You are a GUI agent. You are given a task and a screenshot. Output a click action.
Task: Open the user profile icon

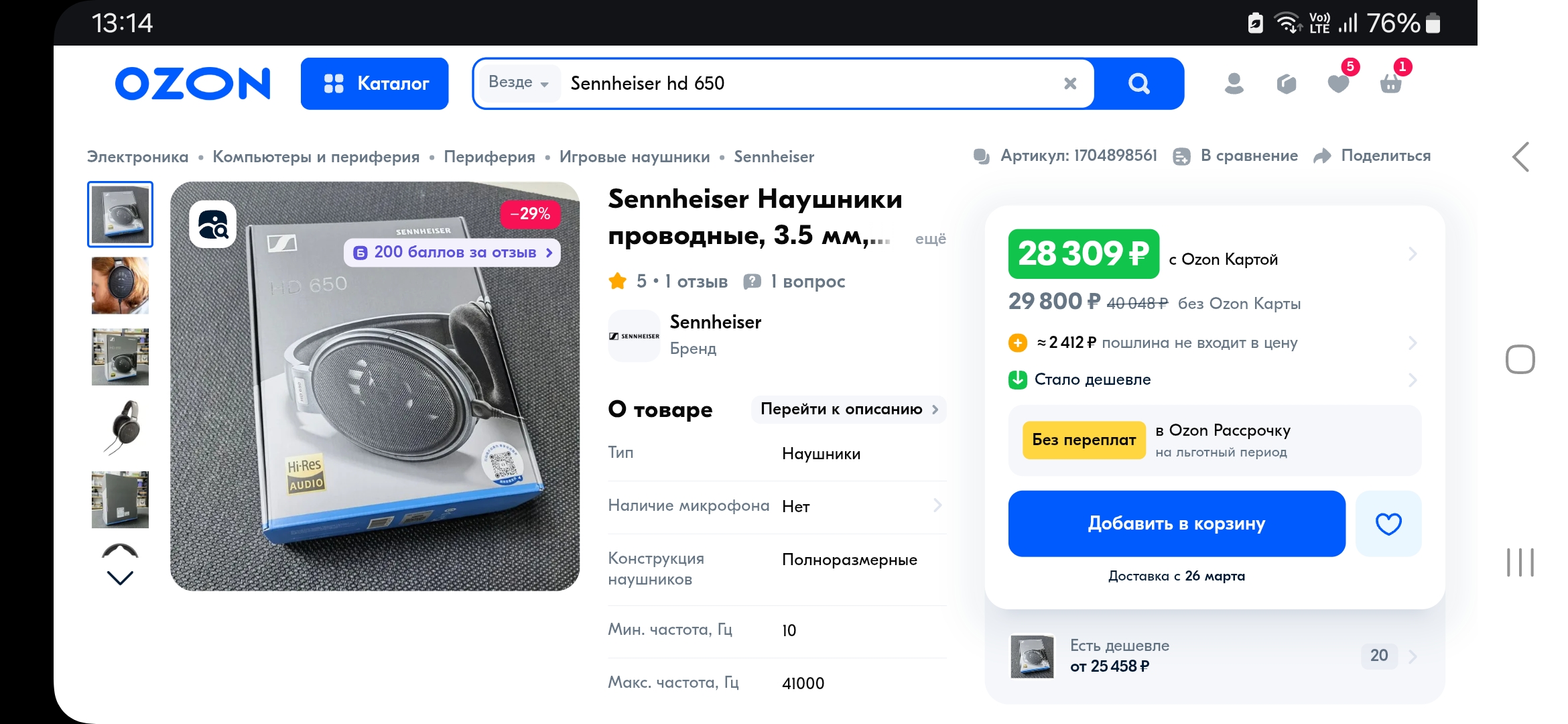(1234, 84)
